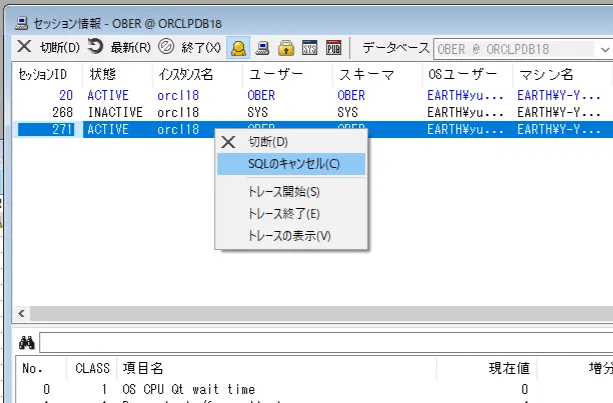Image resolution: width=613 pixels, height=403 pixels.
Task: Choose SQLのキャンセル(C) in the context menu
Action: [x=291, y=164]
